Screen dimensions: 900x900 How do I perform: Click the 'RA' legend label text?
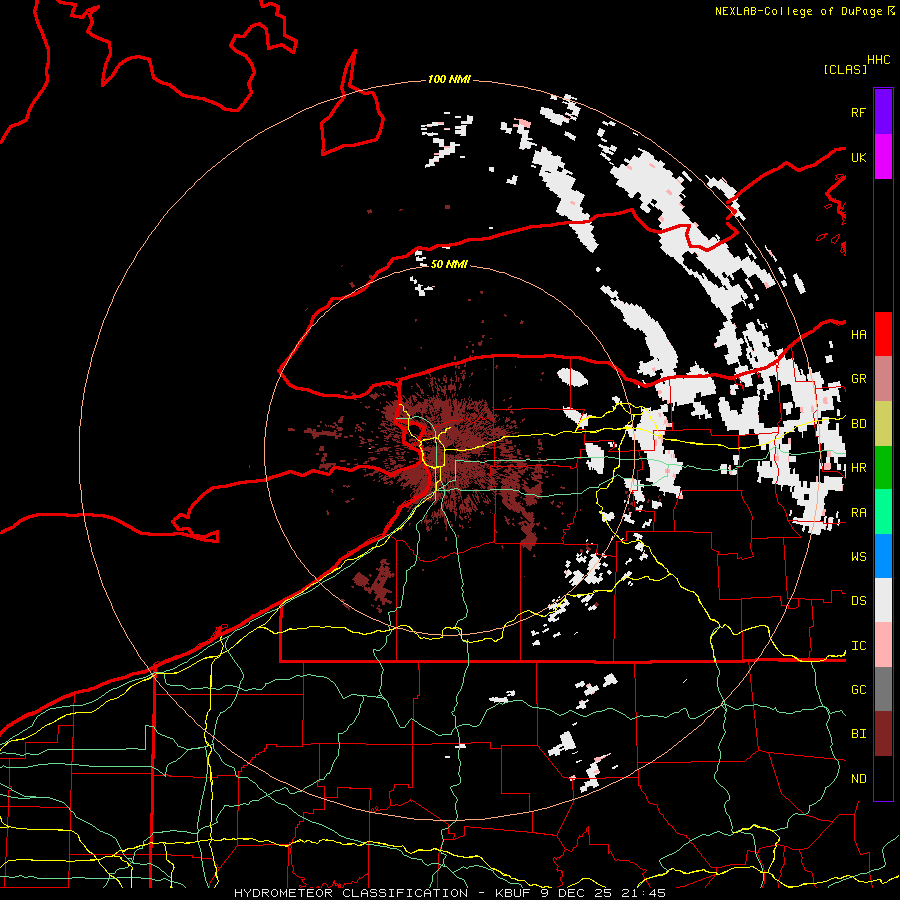(x=858, y=513)
